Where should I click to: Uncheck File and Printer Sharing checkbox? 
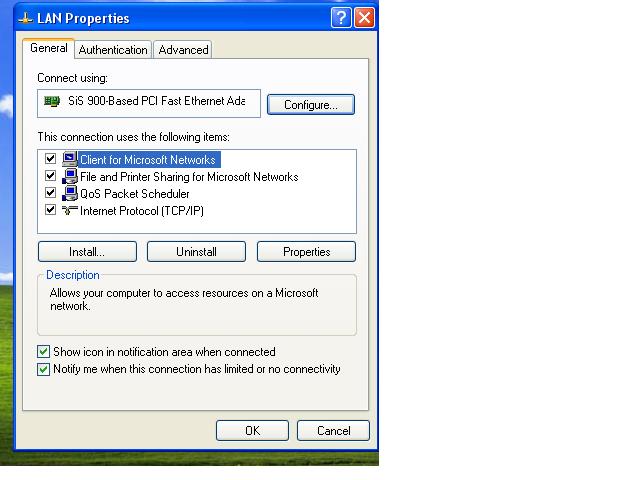coord(50,176)
